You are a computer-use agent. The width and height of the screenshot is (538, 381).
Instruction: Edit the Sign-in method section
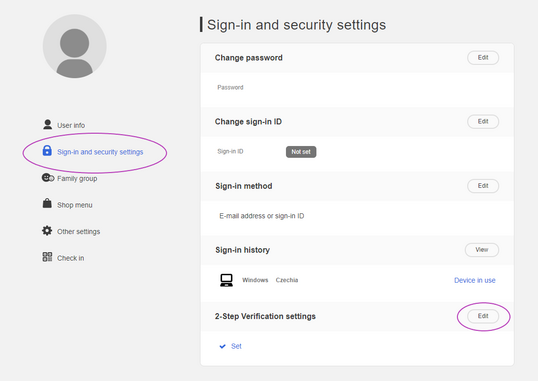(483, 186)
